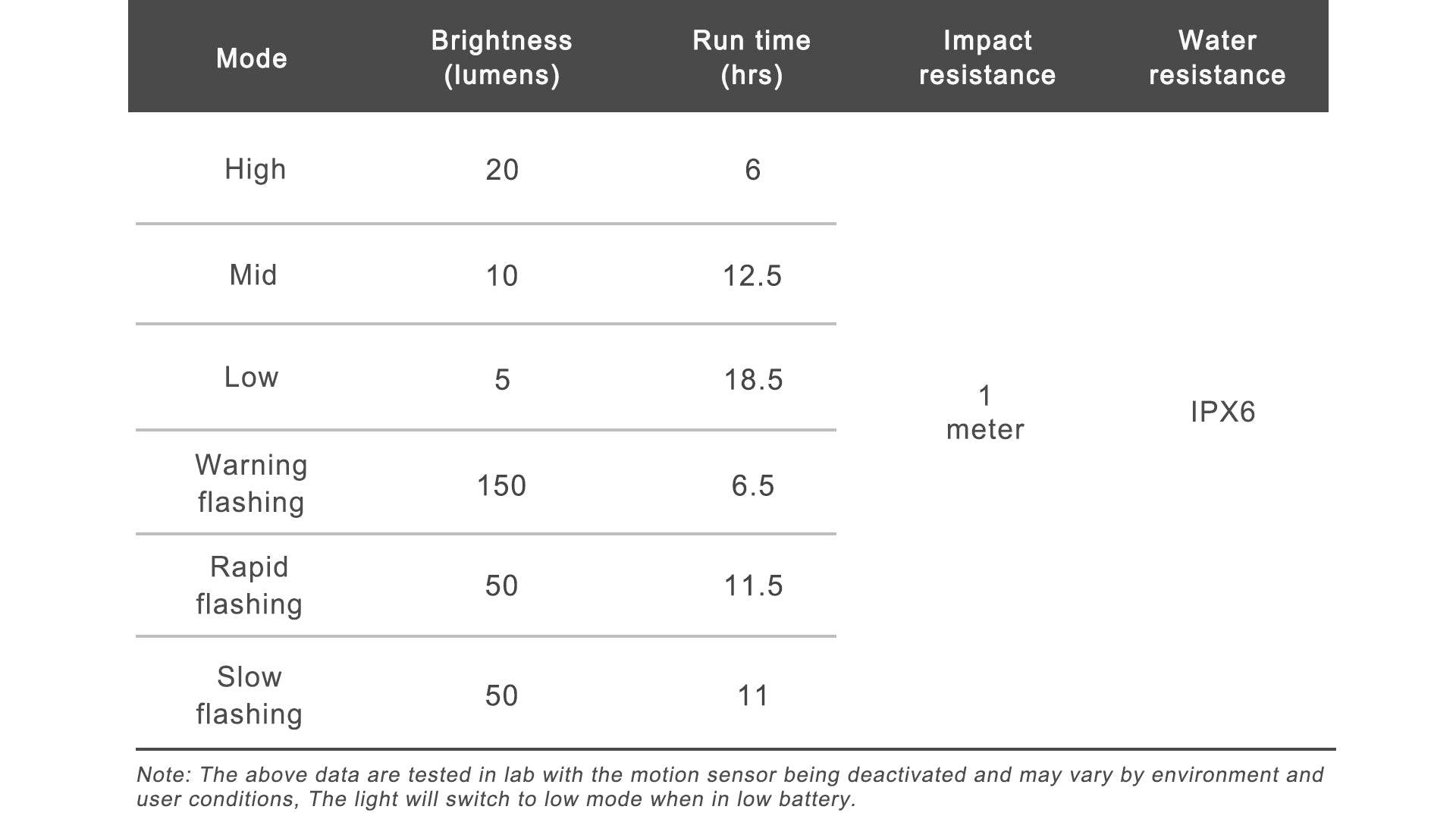This screenshot has height=819, width=1456.
Task: Click the 20 lumens brightness value
Action: 502,169
